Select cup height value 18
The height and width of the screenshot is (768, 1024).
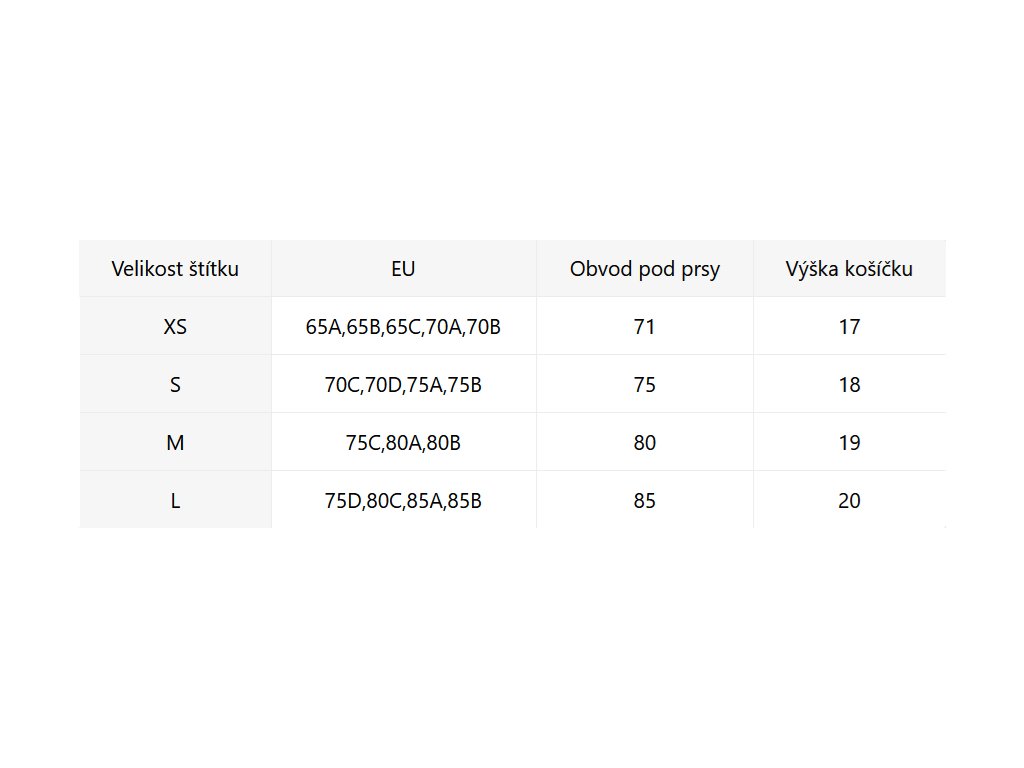849,385
